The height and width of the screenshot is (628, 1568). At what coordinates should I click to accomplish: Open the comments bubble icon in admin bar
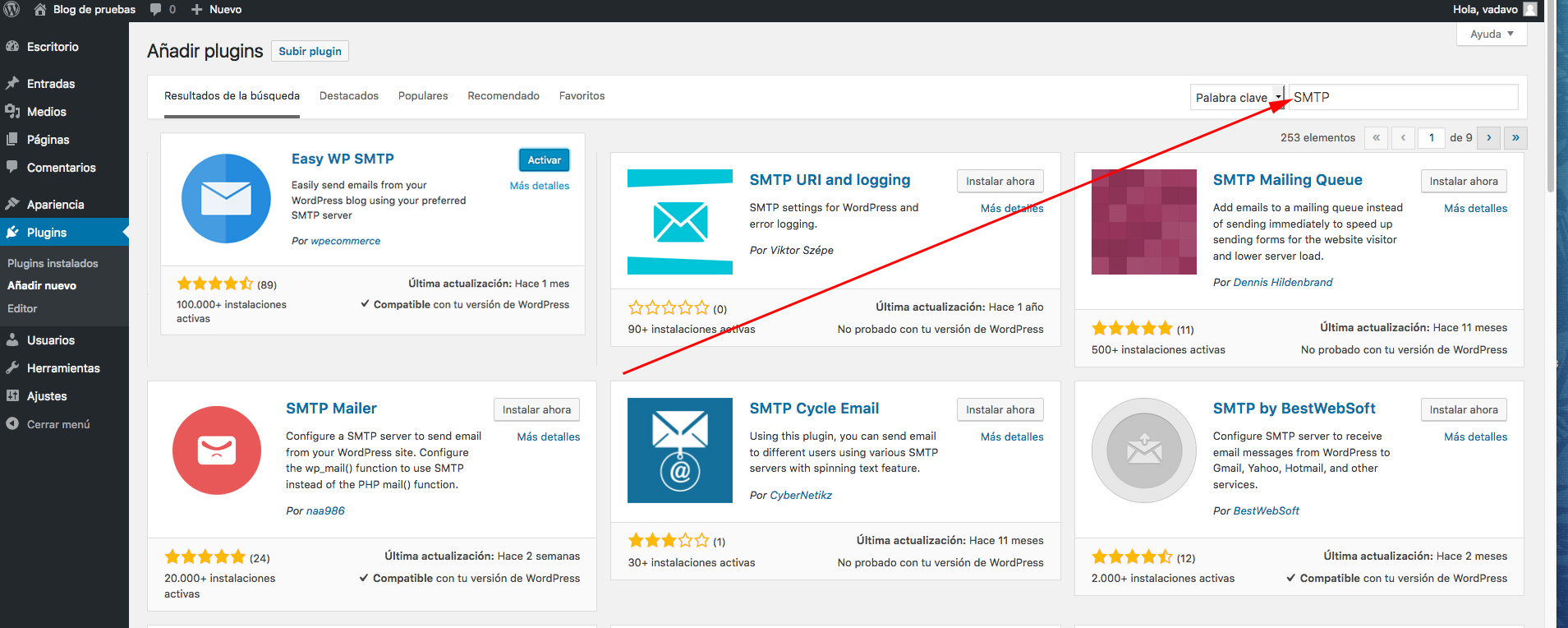click(155, 10)
